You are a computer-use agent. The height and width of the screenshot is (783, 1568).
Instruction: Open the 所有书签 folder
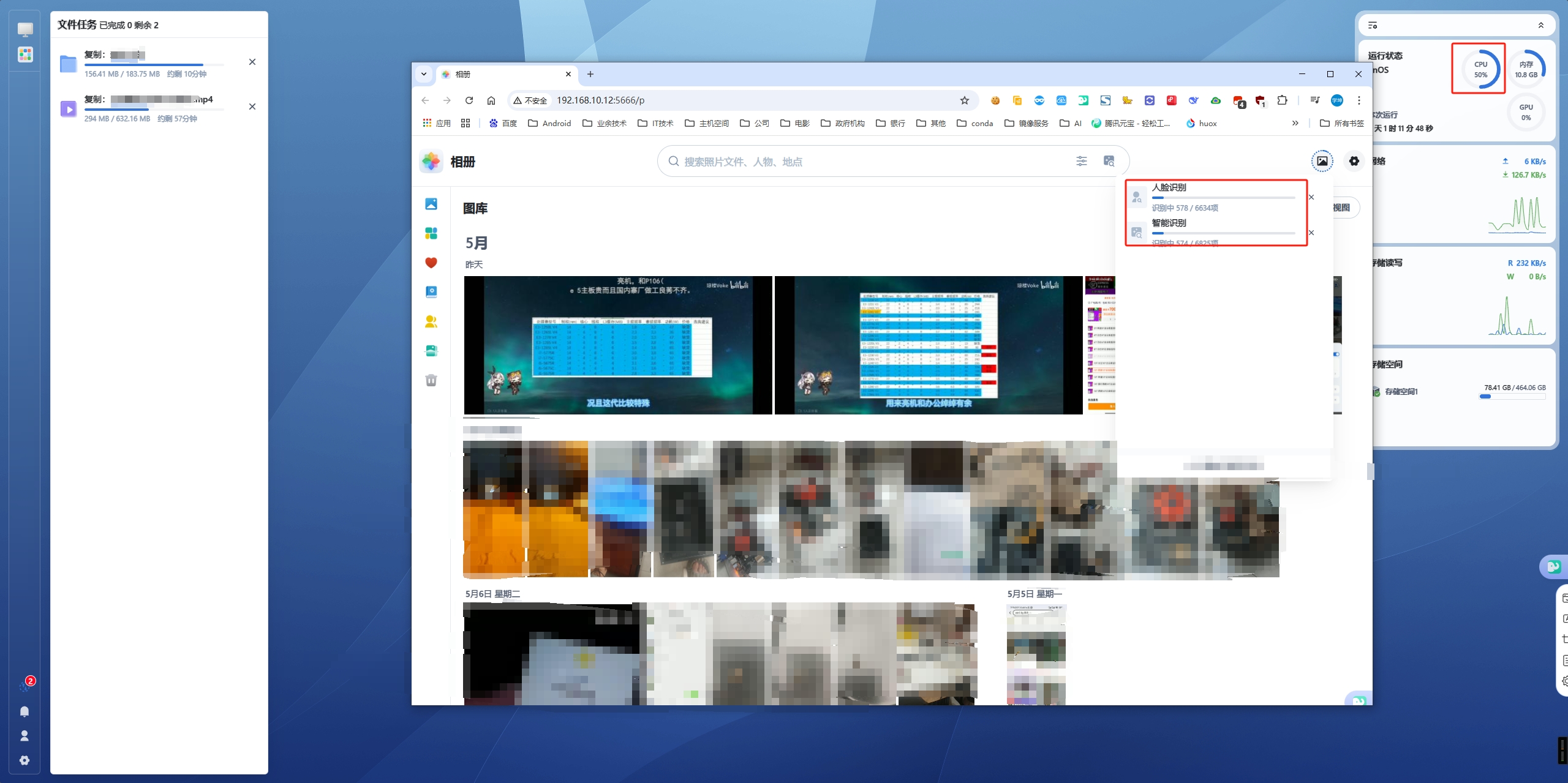pos(1342,123)
